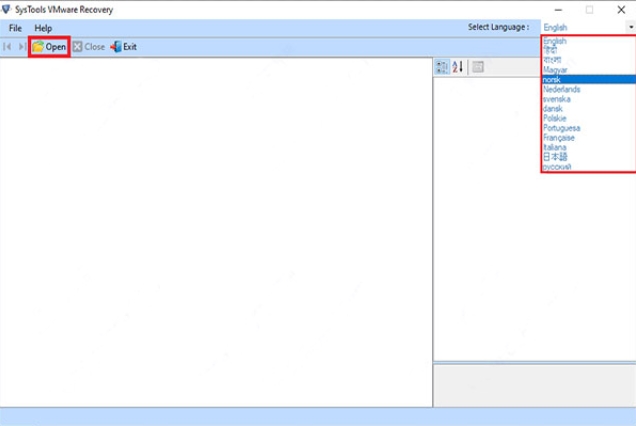Select dansk from the language list
Image resolution: width=636 pixels, height=426 pixels.
tap(589, 109)
